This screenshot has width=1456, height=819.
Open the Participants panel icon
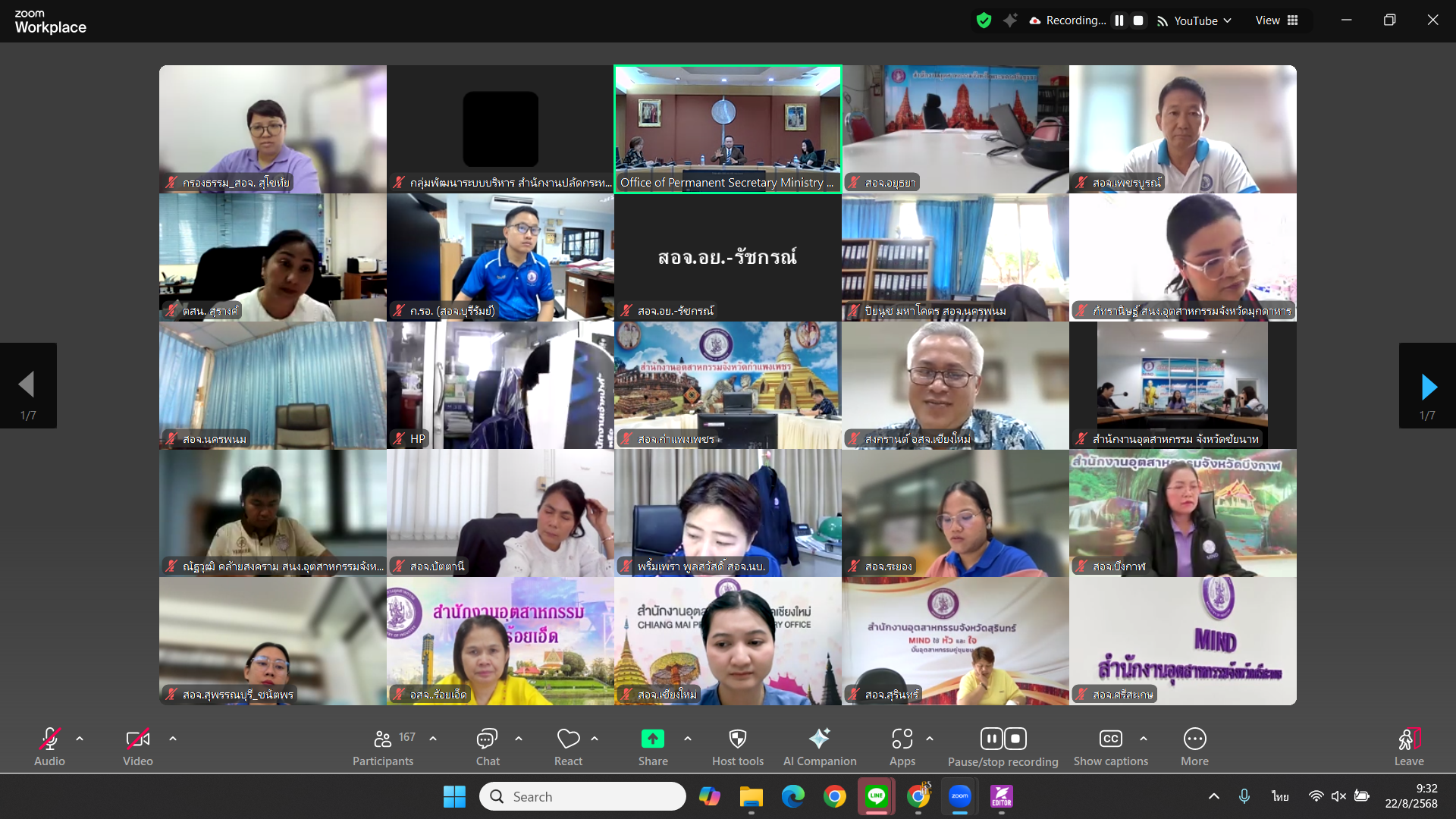coord(383,739)
